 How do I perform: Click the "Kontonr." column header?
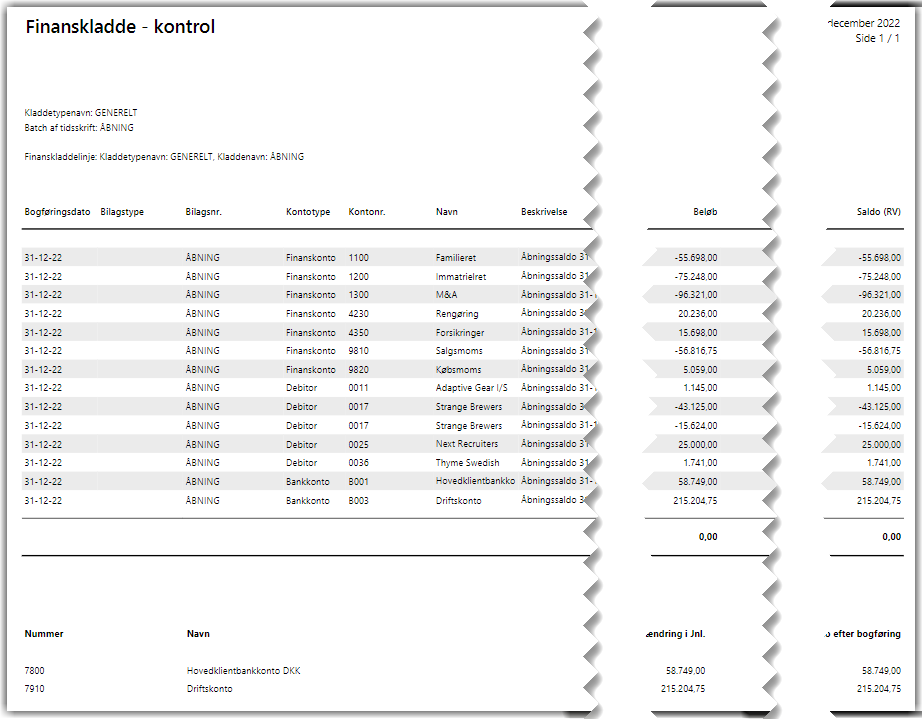367,212
